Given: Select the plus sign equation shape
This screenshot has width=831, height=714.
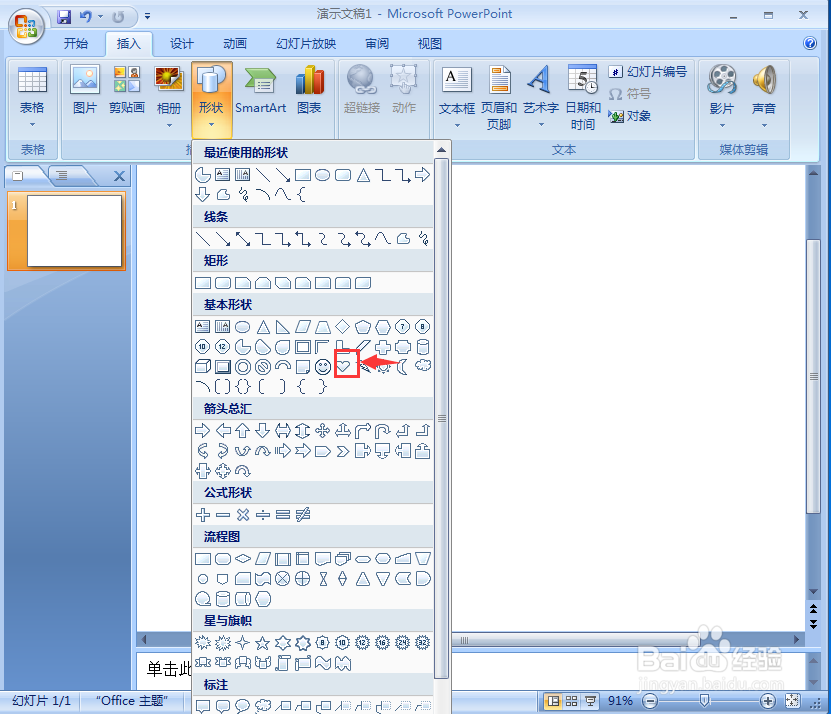Looking at the screenshot, I should pos(202,514).
